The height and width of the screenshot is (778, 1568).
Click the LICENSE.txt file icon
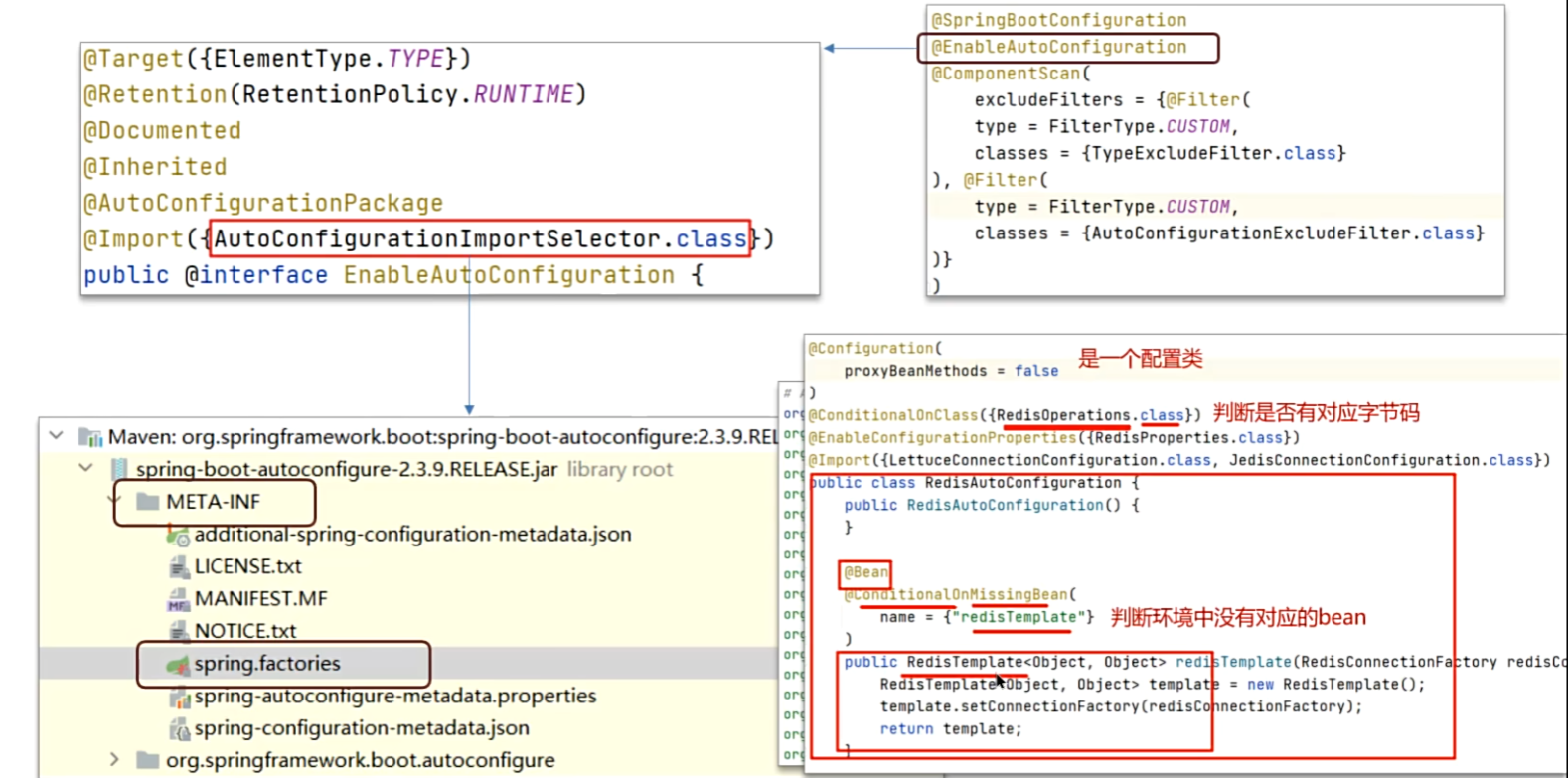(x=179, y=566)
